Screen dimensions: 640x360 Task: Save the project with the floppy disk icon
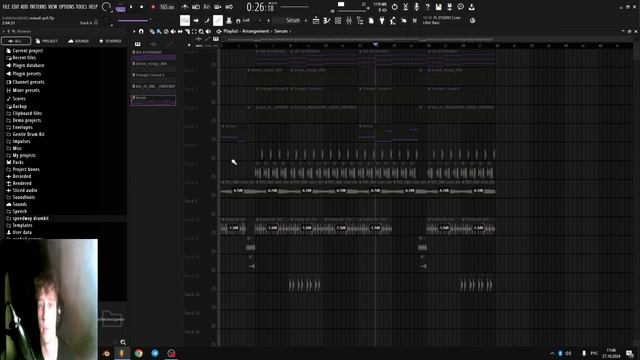tap(438, 7)
